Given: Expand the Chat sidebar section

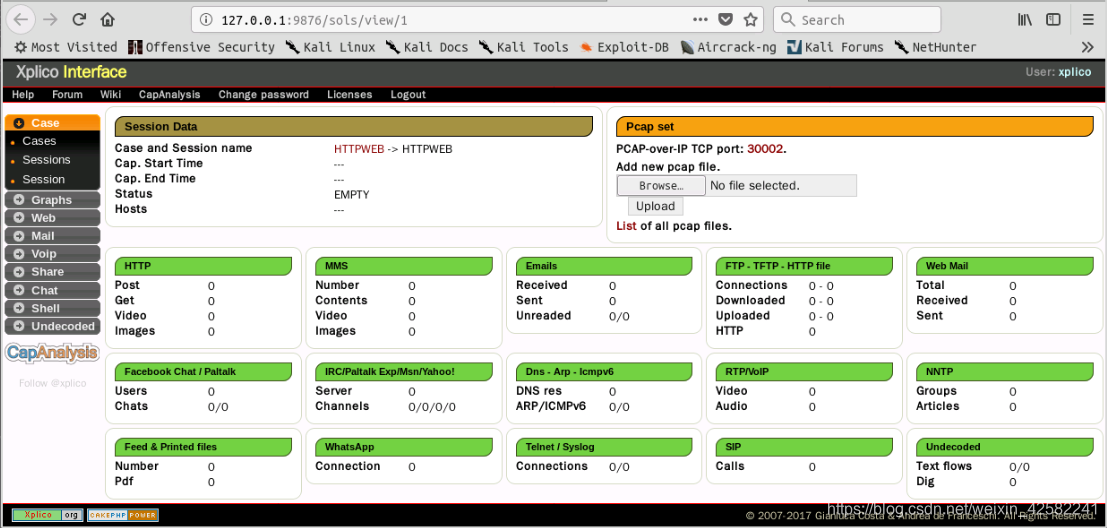Looking at the screenshot, I should [x=52, y=290].
